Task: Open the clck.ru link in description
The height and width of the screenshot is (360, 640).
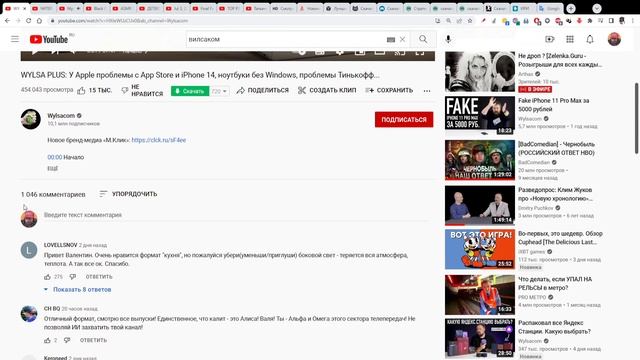Action: click(x=158, y=140)
